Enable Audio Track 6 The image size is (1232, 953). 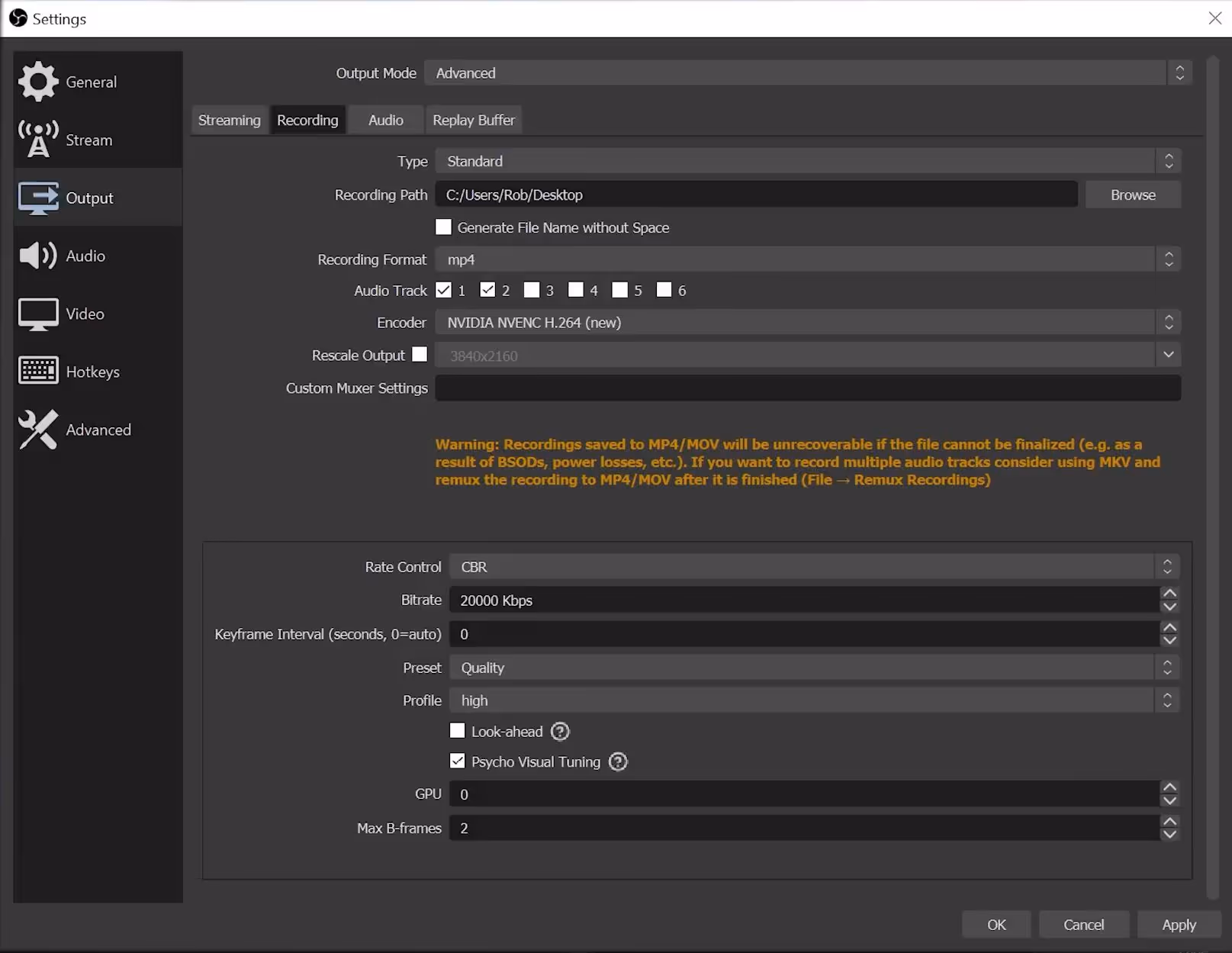pyautogui.click(x=664, y=290)
